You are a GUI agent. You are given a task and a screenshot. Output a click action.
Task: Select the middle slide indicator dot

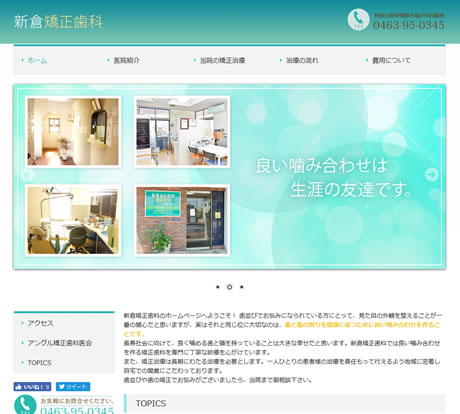pyautogui.click(x=229, y=287)
